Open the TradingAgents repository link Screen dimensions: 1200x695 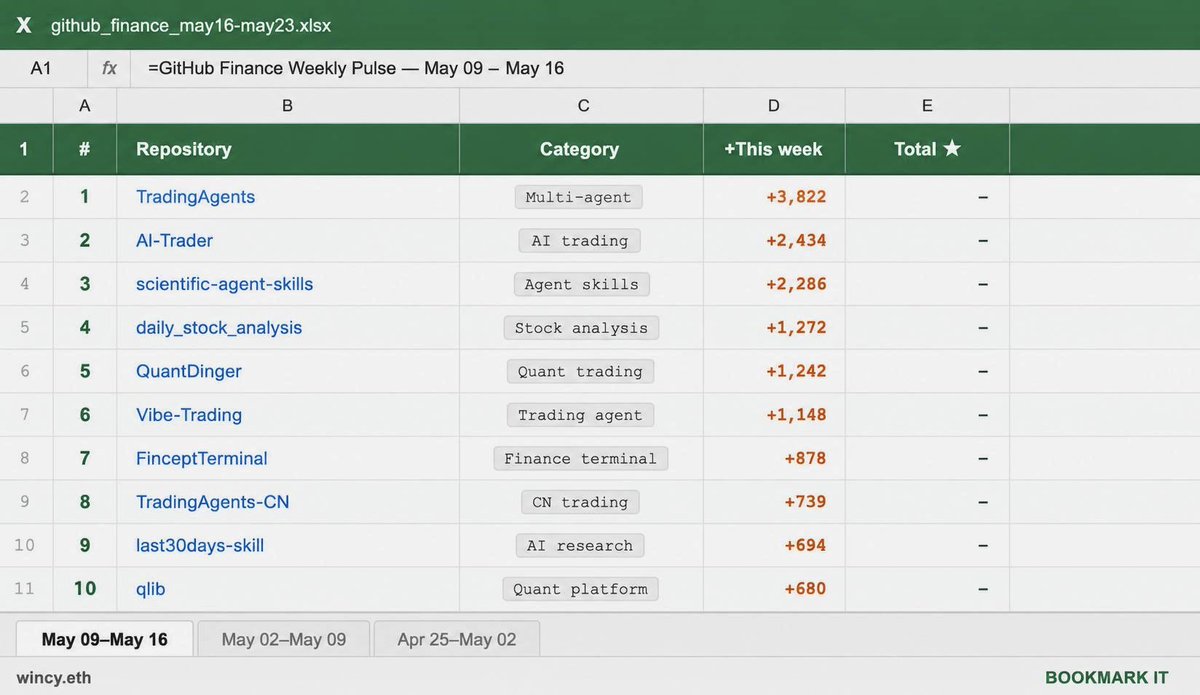(x=195, y=197)
